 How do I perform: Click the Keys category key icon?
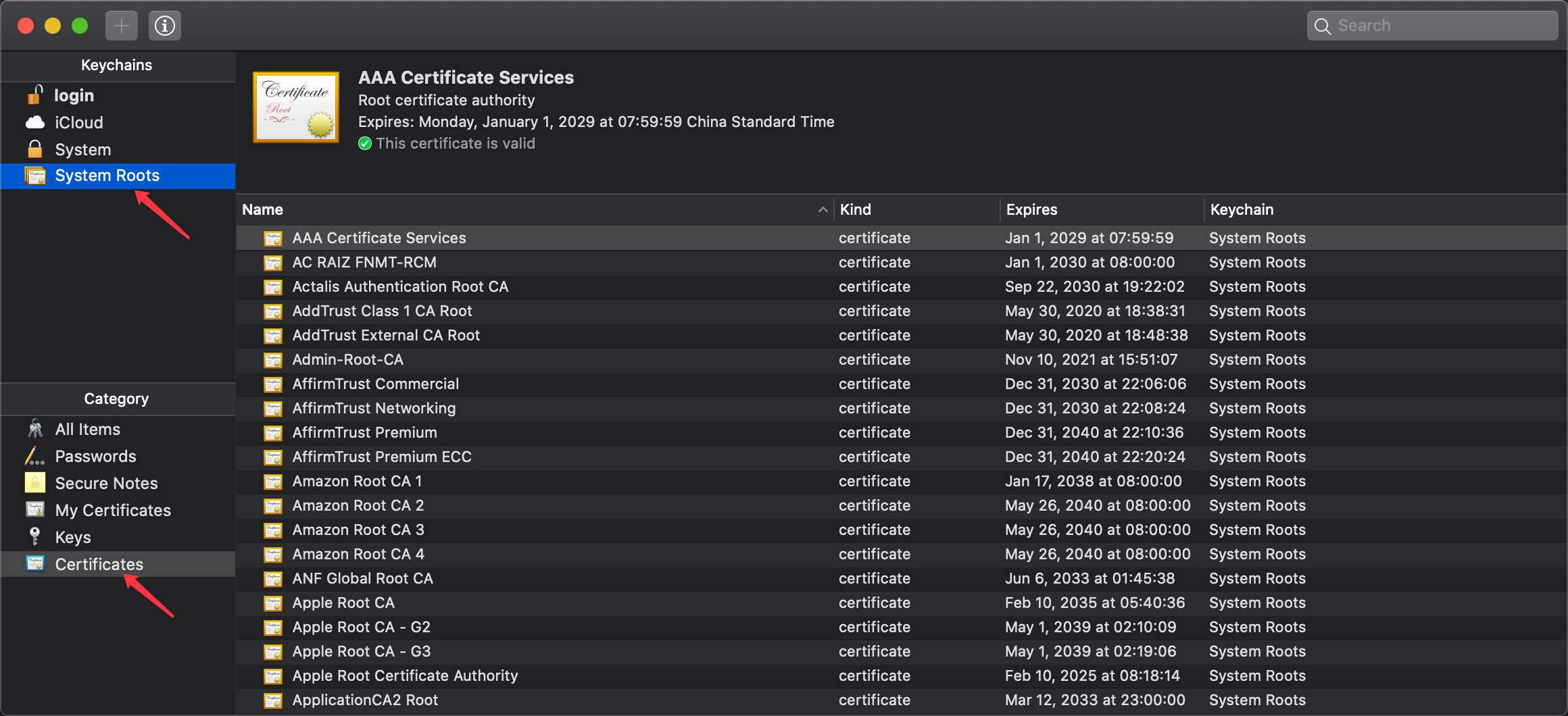coord(35,537)
